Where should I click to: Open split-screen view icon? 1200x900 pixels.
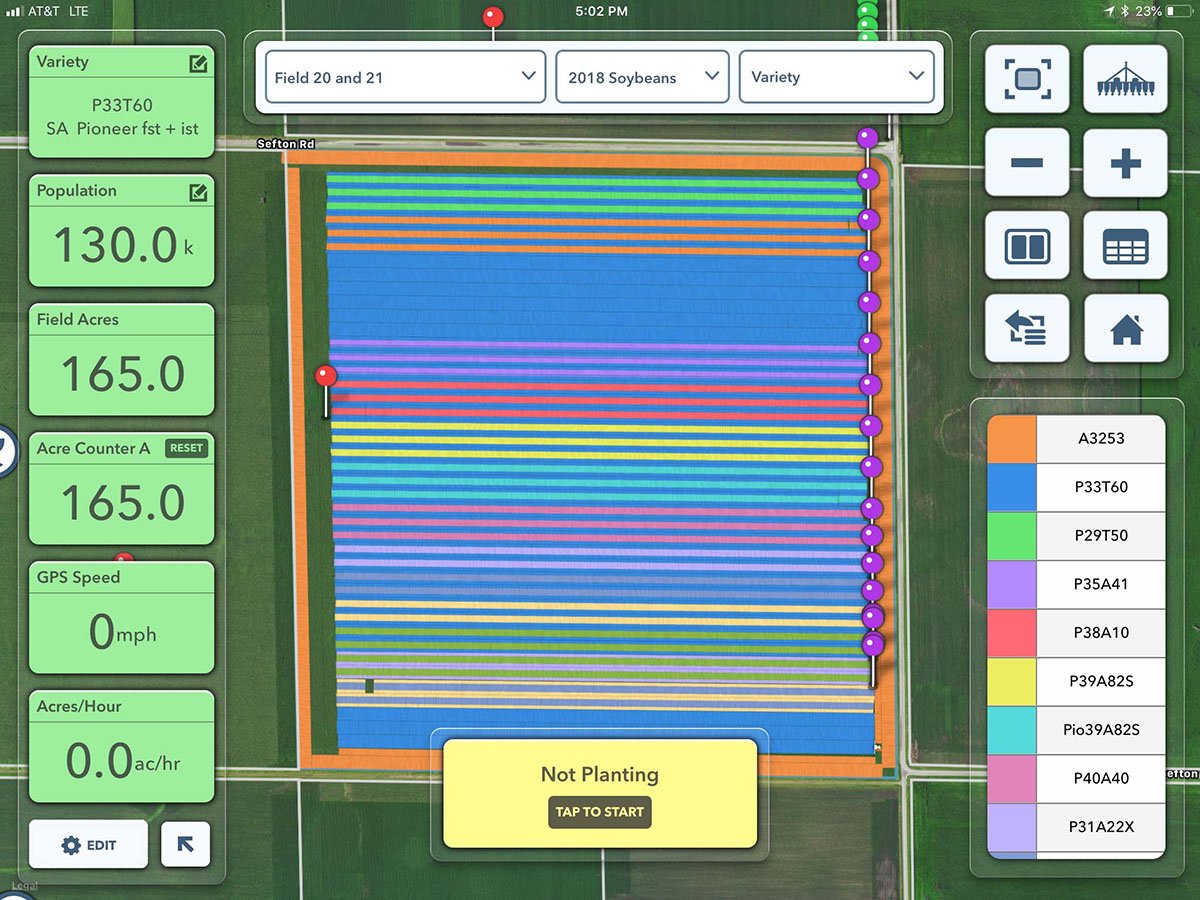pos(1027,245)
